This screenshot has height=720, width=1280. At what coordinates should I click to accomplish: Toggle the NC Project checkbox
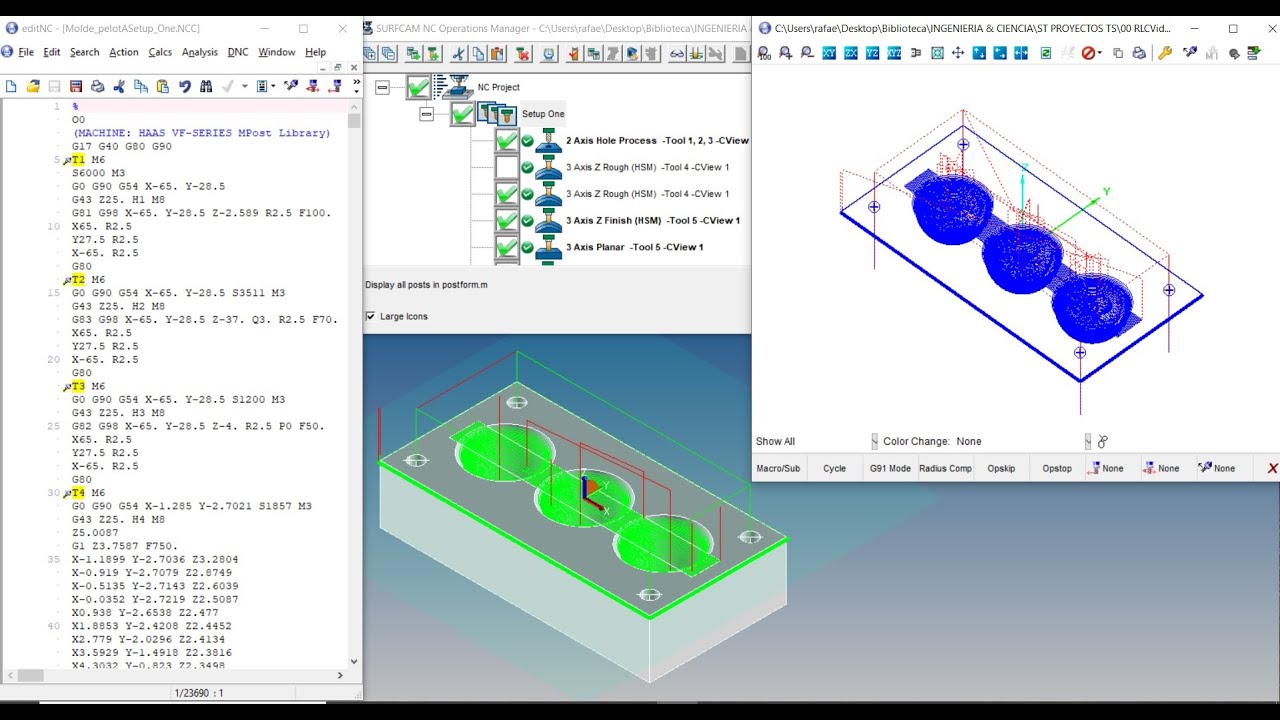pos(418,87)
